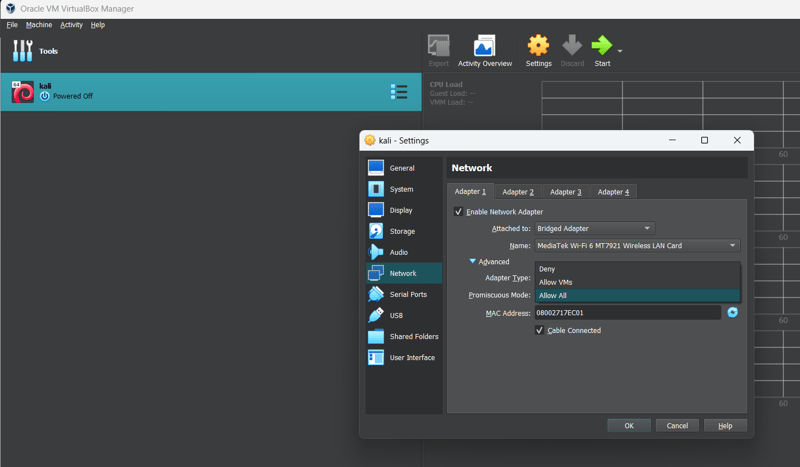Viewport: 800px width, 467px height.
Task: Click the 'Powered Off' status text
Action: coord(73,96)
